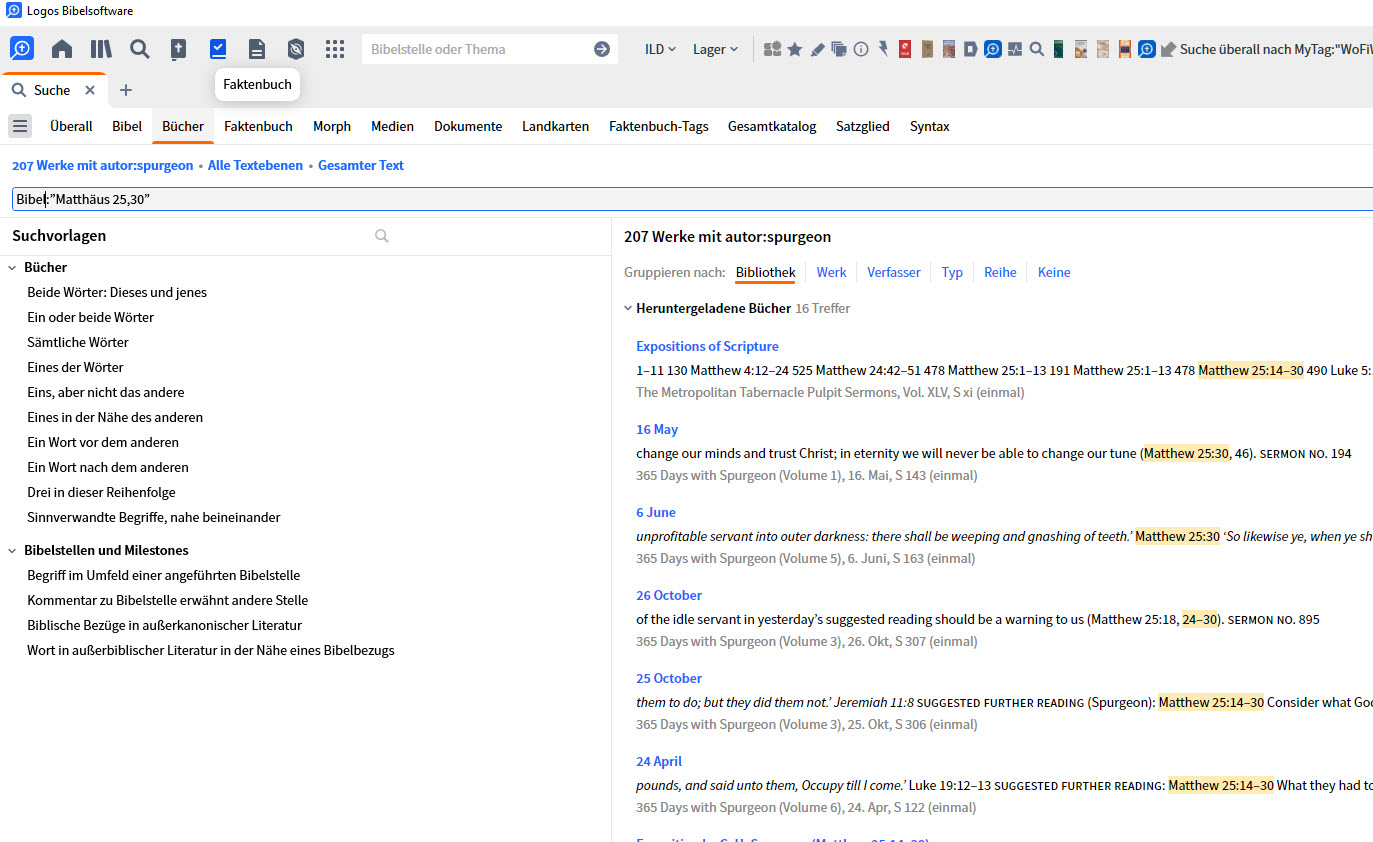Group results by Werk
Viewport: 1373px width, 842px height.
pyautogui.click(x=831, y=272)
